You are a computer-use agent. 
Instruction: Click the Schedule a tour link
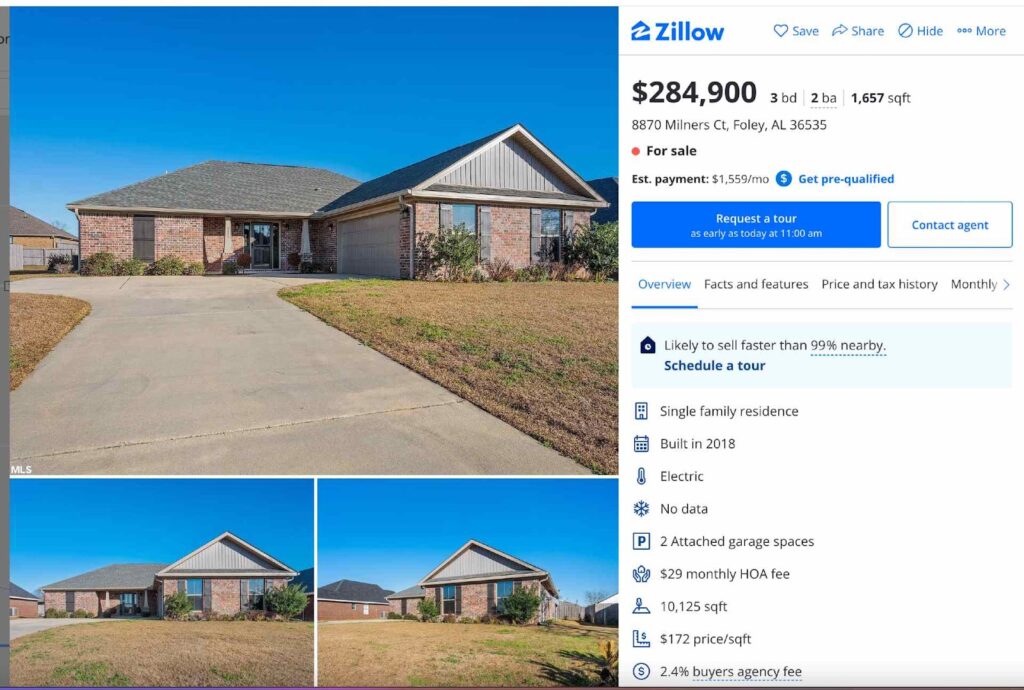(x=714, y=366)
